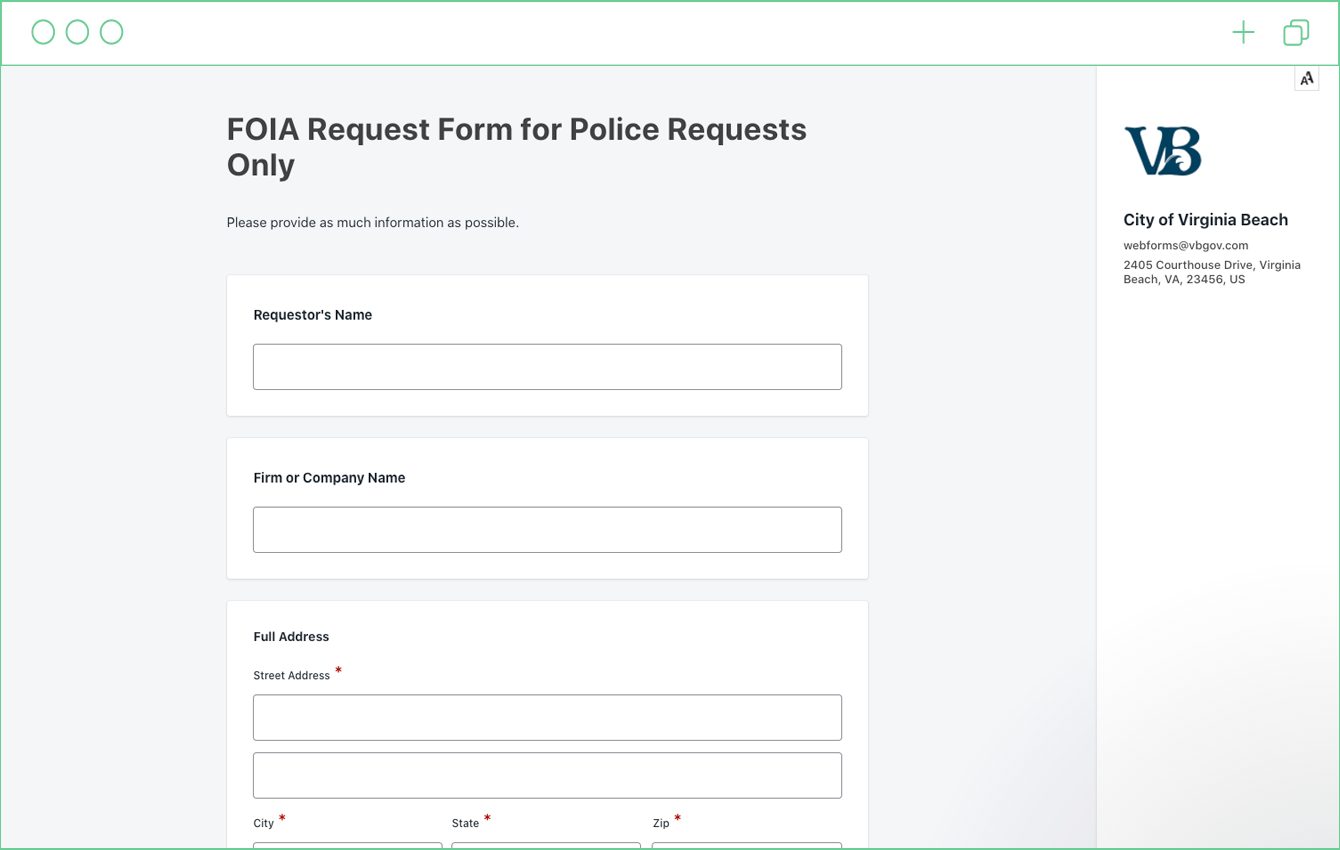Image resolution: width=1340 pixels, height=850 pixels.
Task: Click the State input box
Action: click(x=546, y=846)
